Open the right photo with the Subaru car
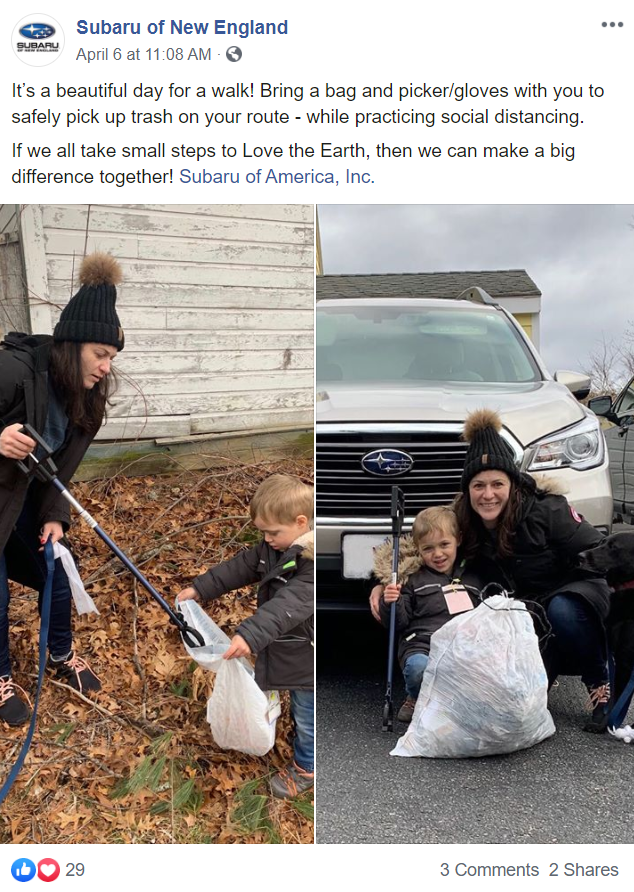634x892 pixels. click(x=475, y=523)
